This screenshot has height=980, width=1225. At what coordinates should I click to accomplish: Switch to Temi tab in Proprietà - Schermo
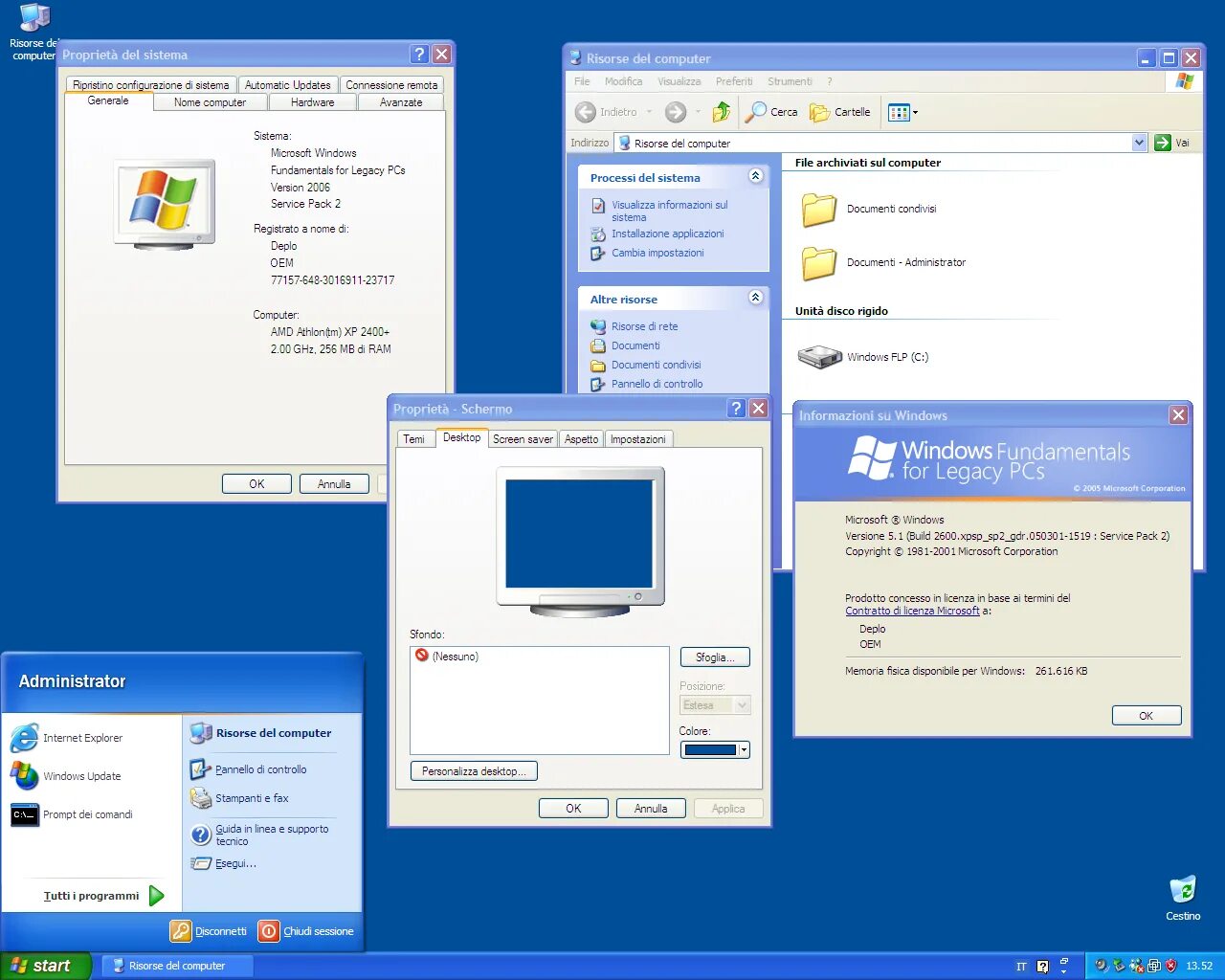[x=413, y=439]
